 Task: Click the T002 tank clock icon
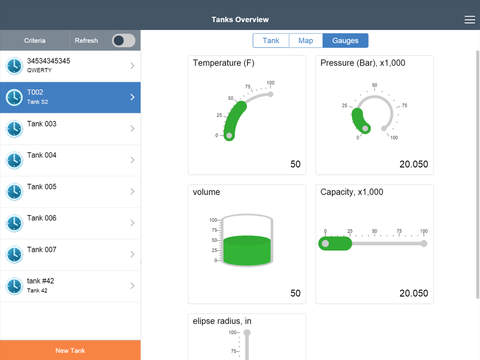click(15, 97)
